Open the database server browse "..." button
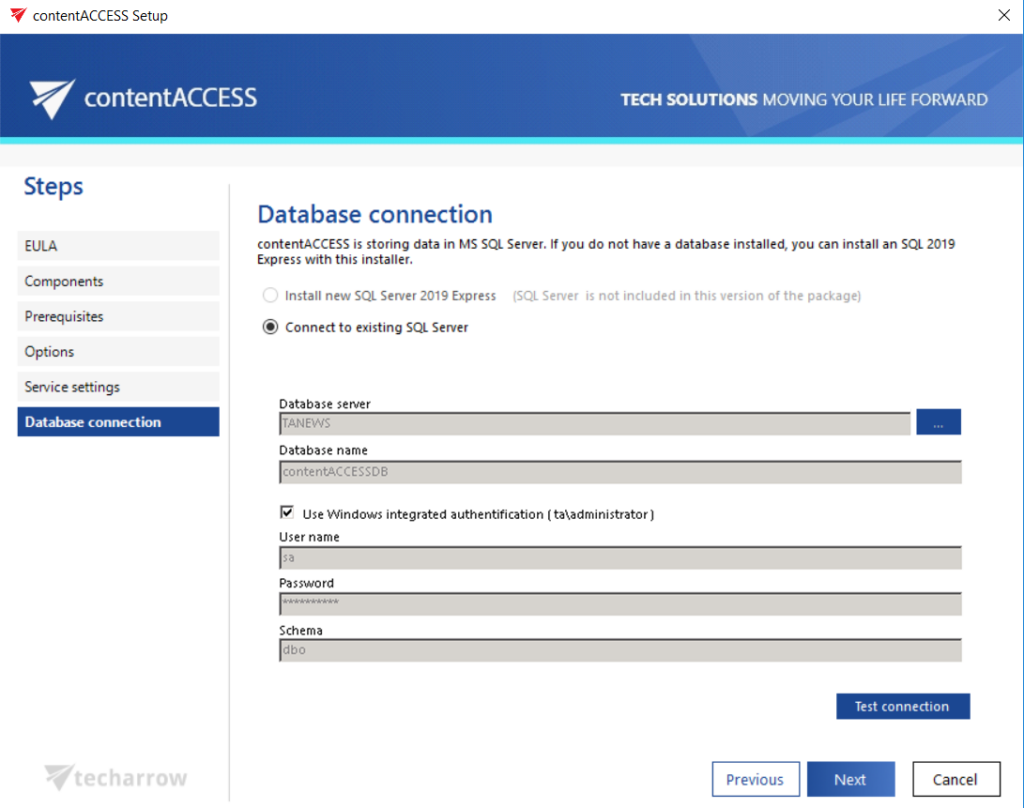This screenshot has width=1024, height=808. 938,421
